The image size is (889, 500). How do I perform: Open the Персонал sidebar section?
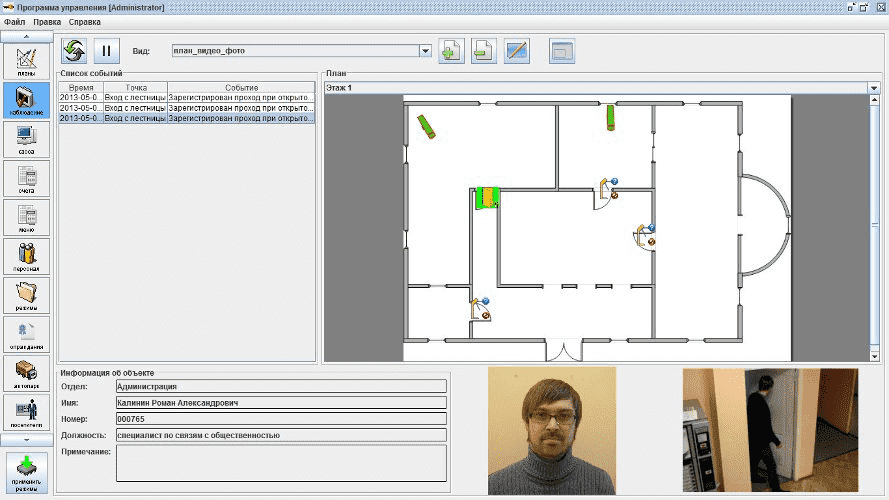[x=27, y=257]
